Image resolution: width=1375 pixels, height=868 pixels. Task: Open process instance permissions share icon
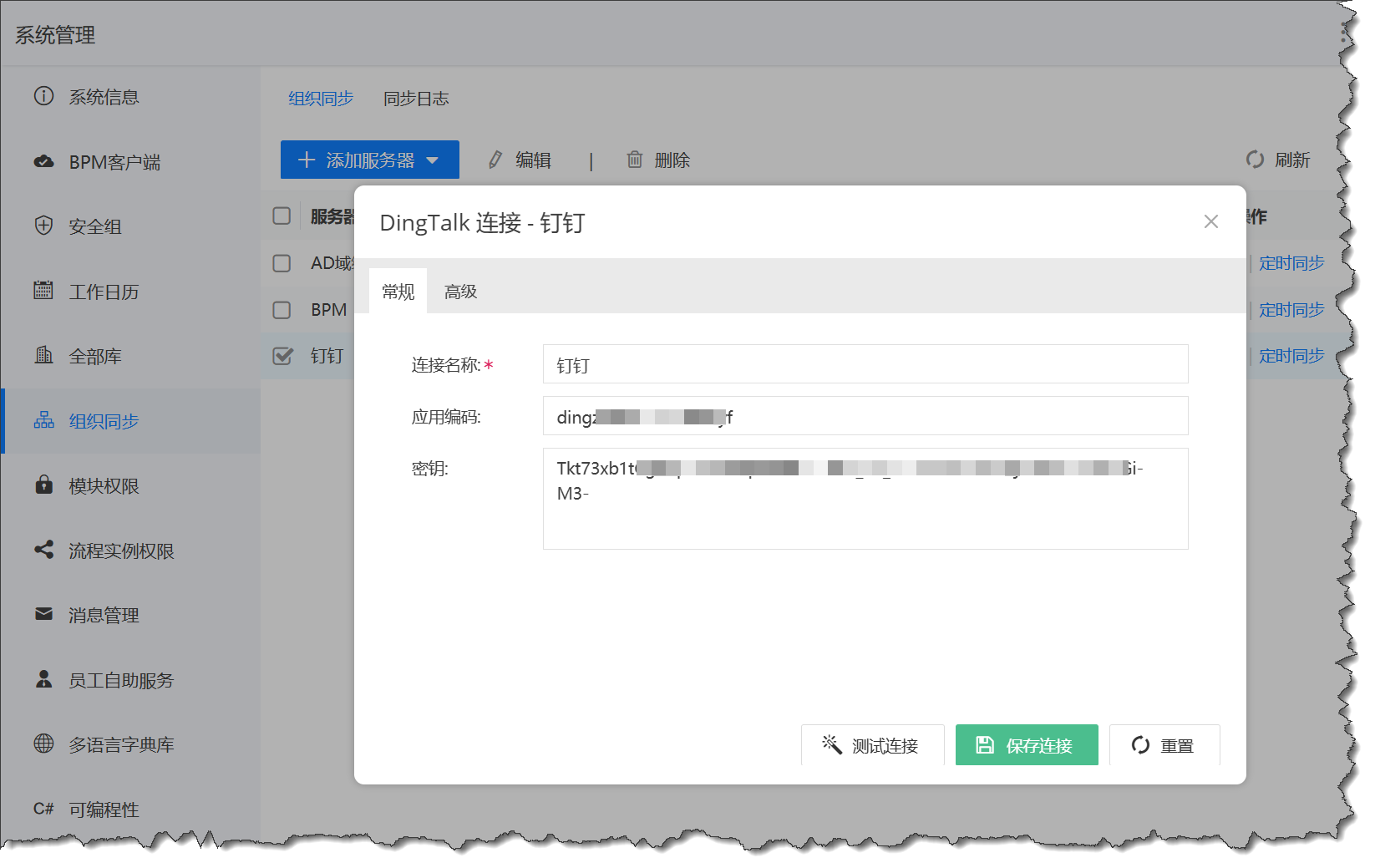[x=43, y=550]
